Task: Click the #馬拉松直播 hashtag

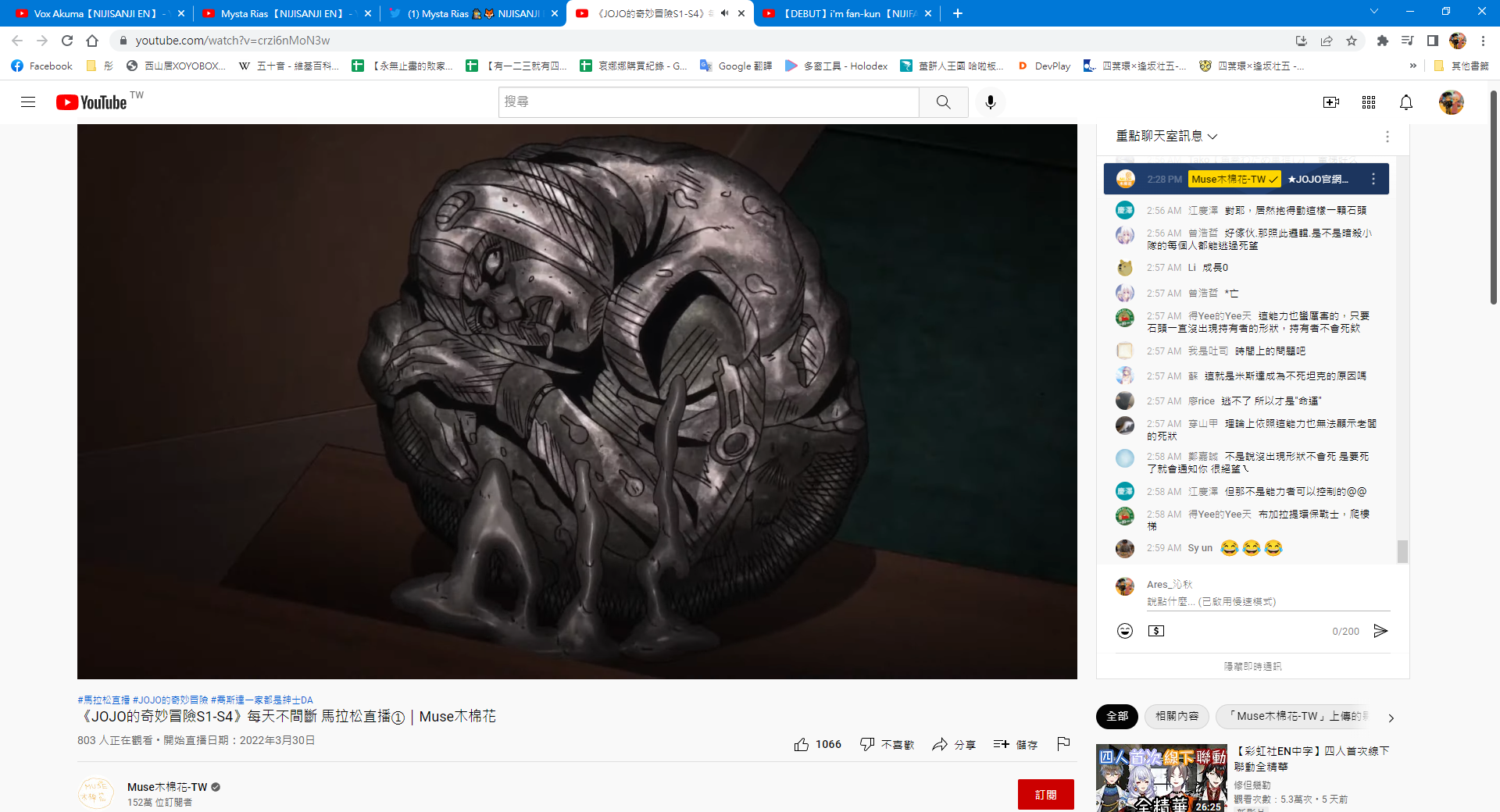Action: point(104,700)
